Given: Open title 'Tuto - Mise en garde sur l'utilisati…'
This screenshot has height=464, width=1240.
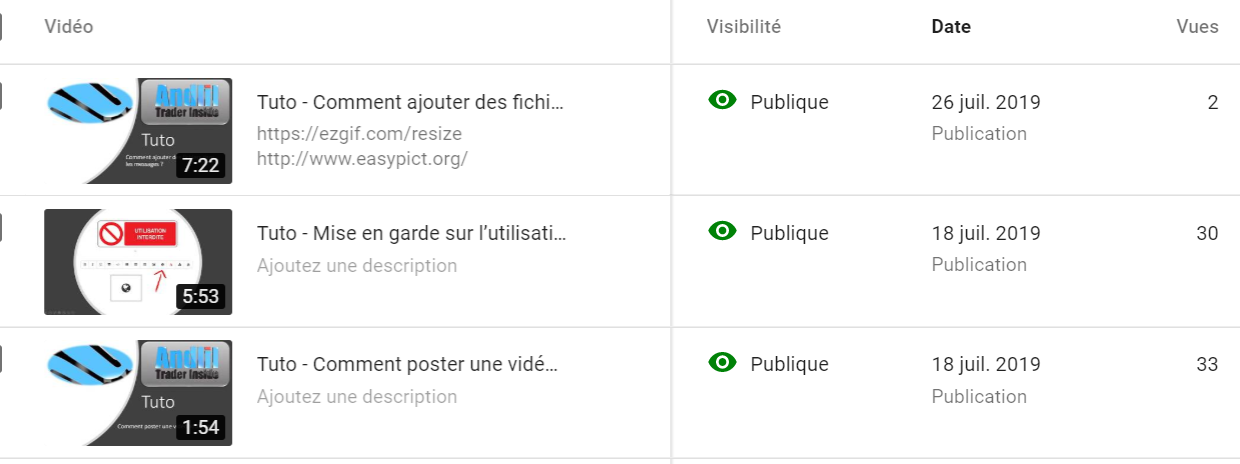Looking at the screenshot, I should (411, 233).
